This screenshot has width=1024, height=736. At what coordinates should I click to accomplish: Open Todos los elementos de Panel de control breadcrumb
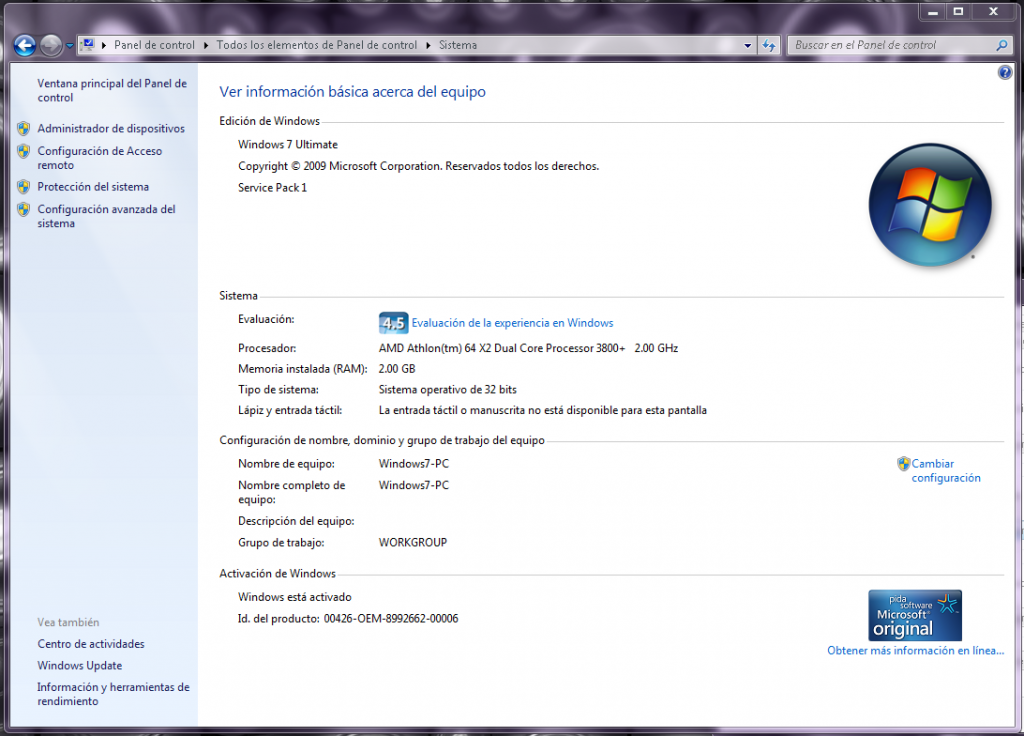(317, 45)
